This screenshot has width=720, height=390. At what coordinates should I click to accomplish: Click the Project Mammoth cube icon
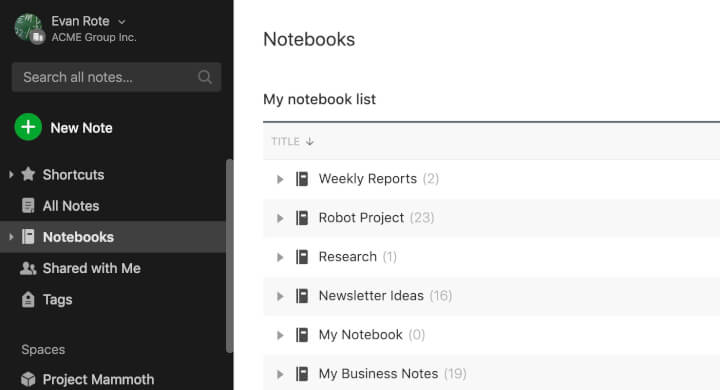28,379
